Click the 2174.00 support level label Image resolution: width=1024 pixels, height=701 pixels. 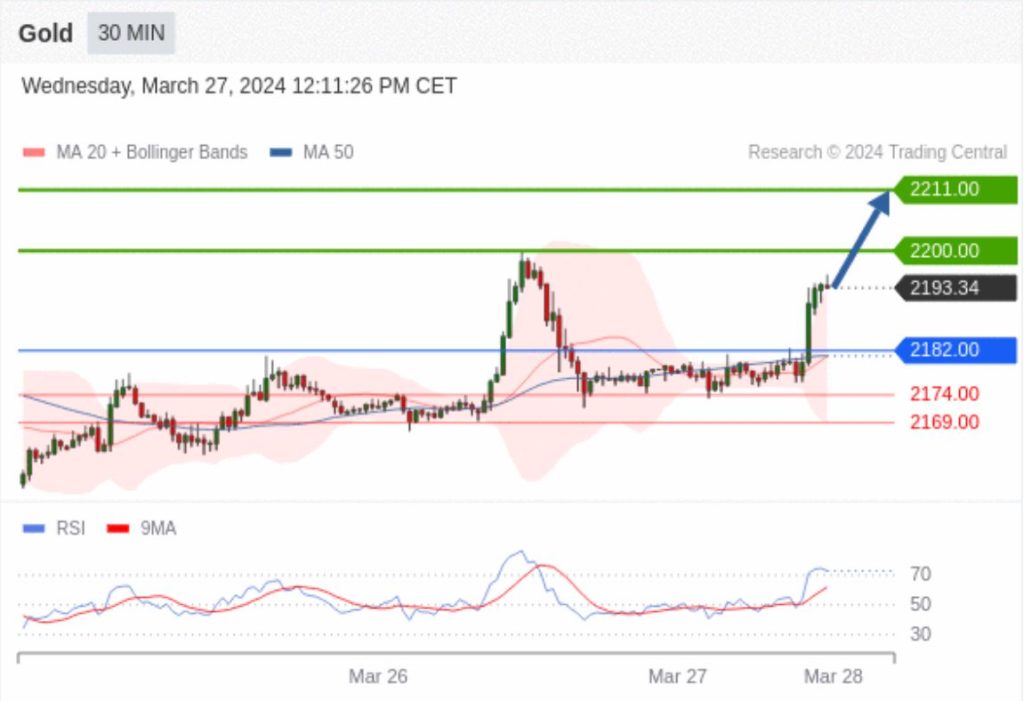944,394
